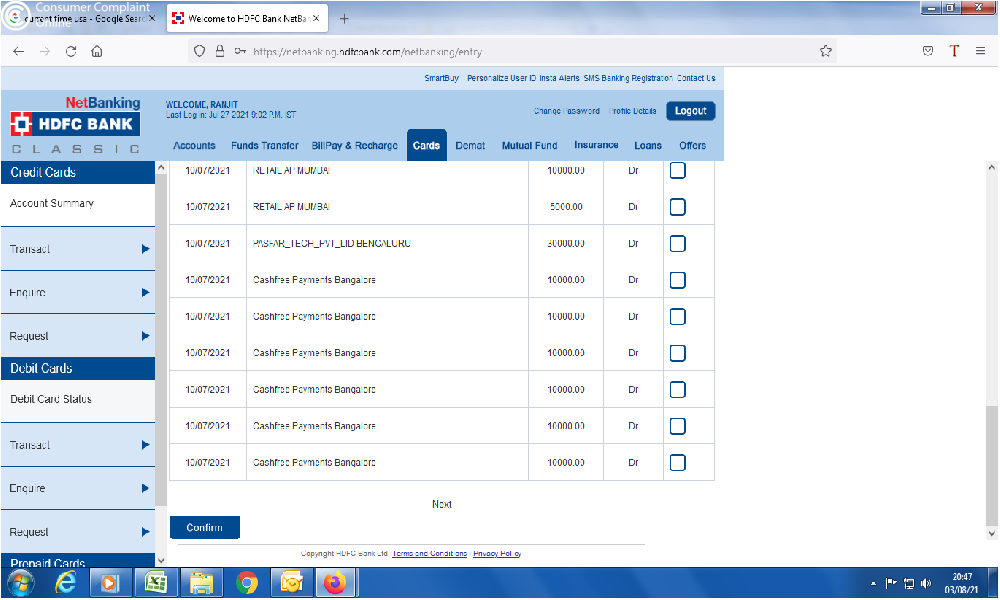Open Google Chrome from the taskbar
The width and height of the screenshot is (1000, 600).
pyautogui.click(x=247, y=582)
